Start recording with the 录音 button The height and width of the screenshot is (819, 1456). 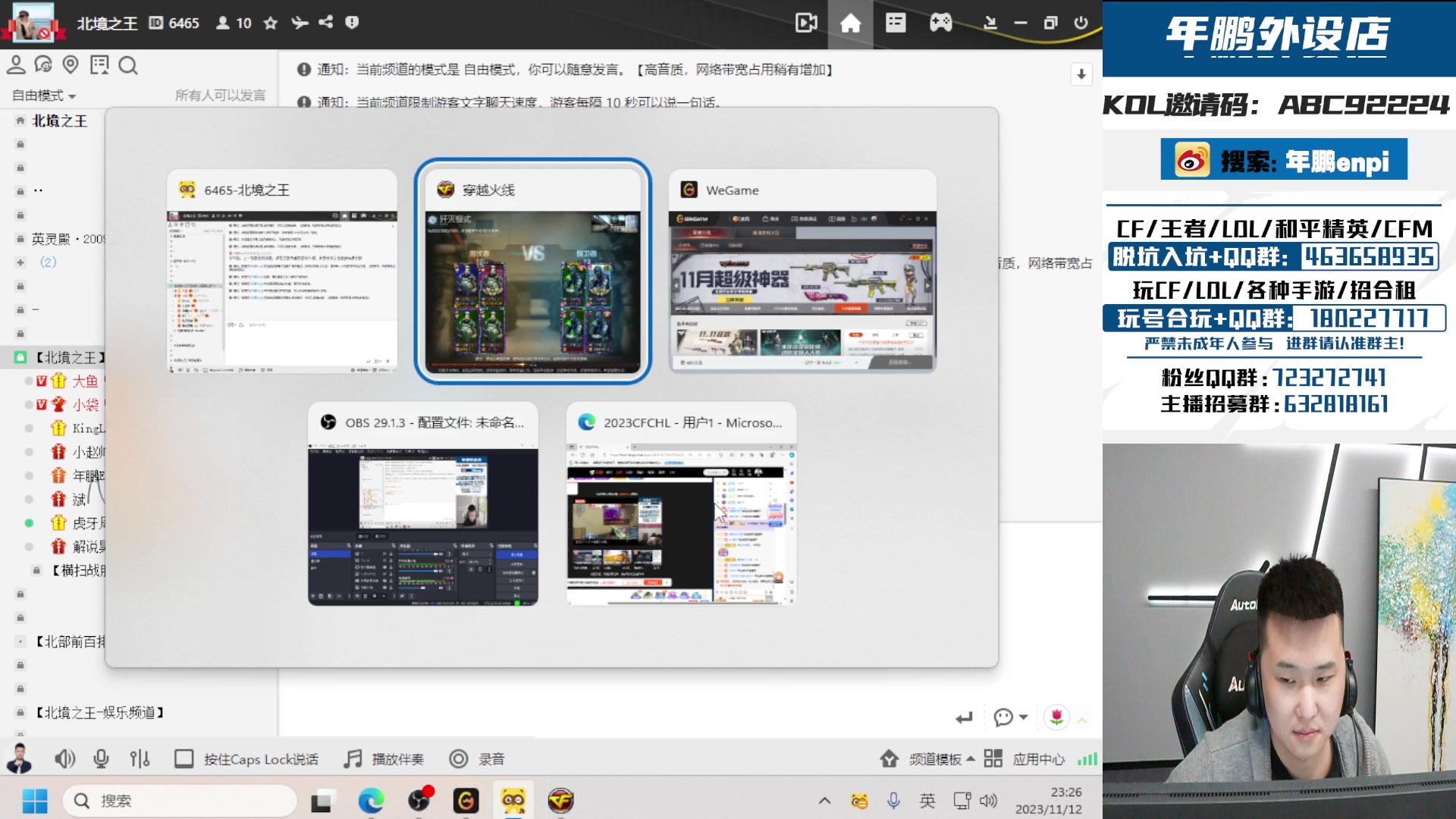click(x=477, y=759)
